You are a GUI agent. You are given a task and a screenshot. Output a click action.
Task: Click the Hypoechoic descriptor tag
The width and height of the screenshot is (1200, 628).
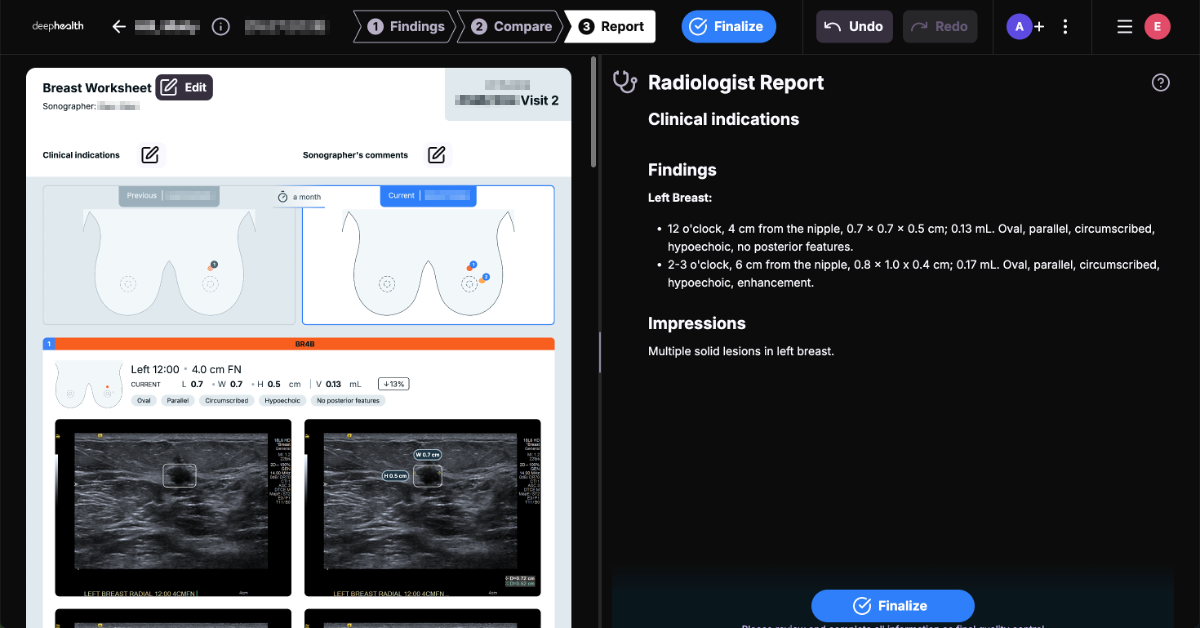pos(281,401)
